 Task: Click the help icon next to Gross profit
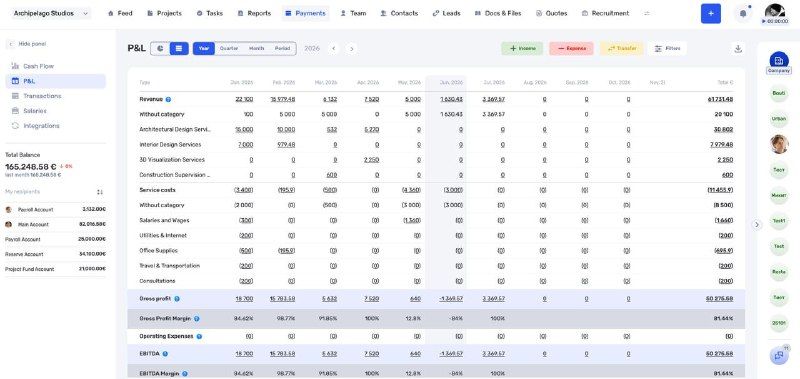[177, 299]
